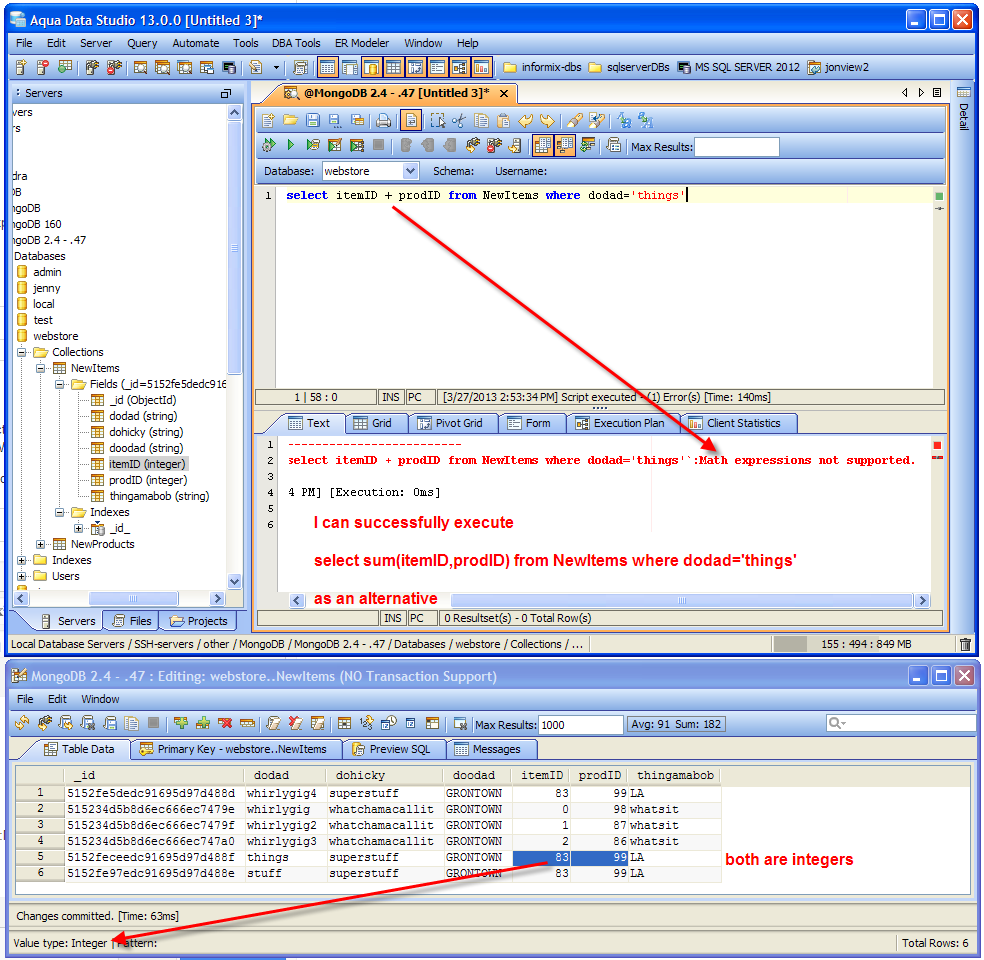This screenshot has height=960, width=984.
Task: Collapse the NewItems tree node
Action: point(41,368)
